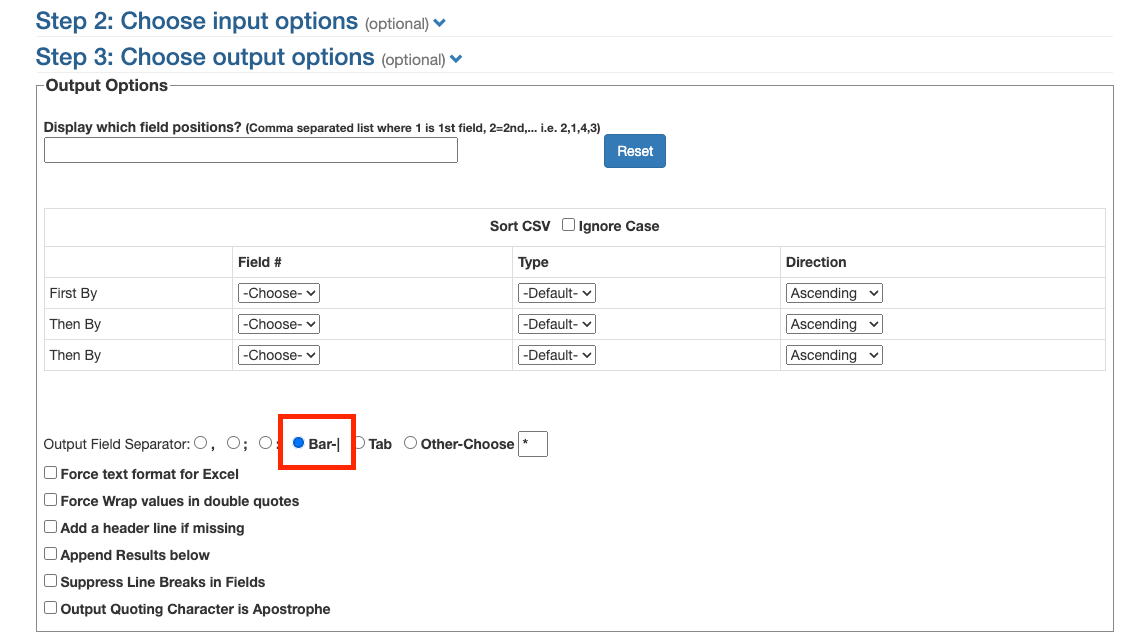1123x635 pixels.
Task: Select Other-Choose separator radio button
Action: (x=410, y=443)
